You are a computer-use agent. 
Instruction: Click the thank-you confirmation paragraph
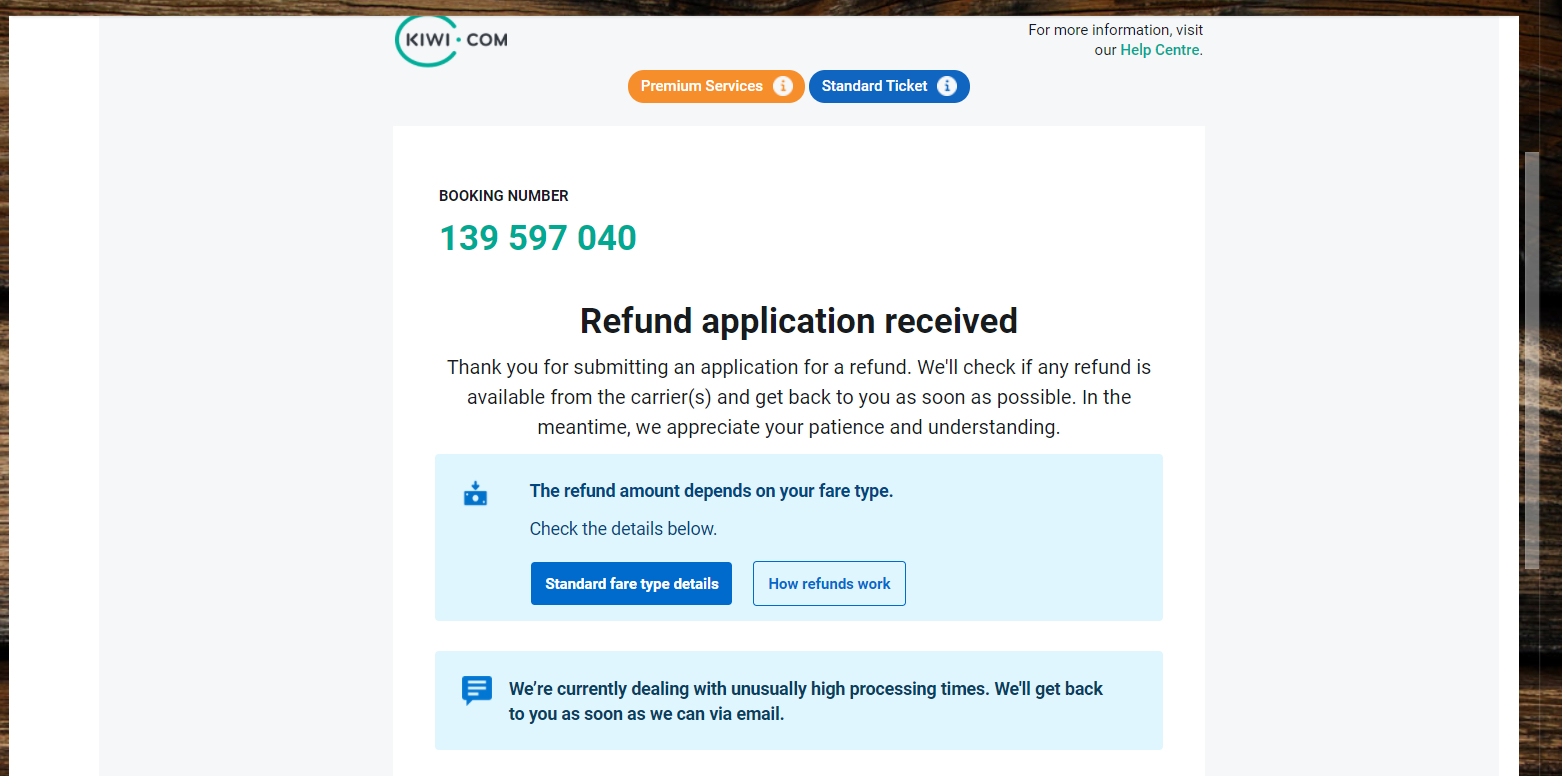(x=798, y=396)
